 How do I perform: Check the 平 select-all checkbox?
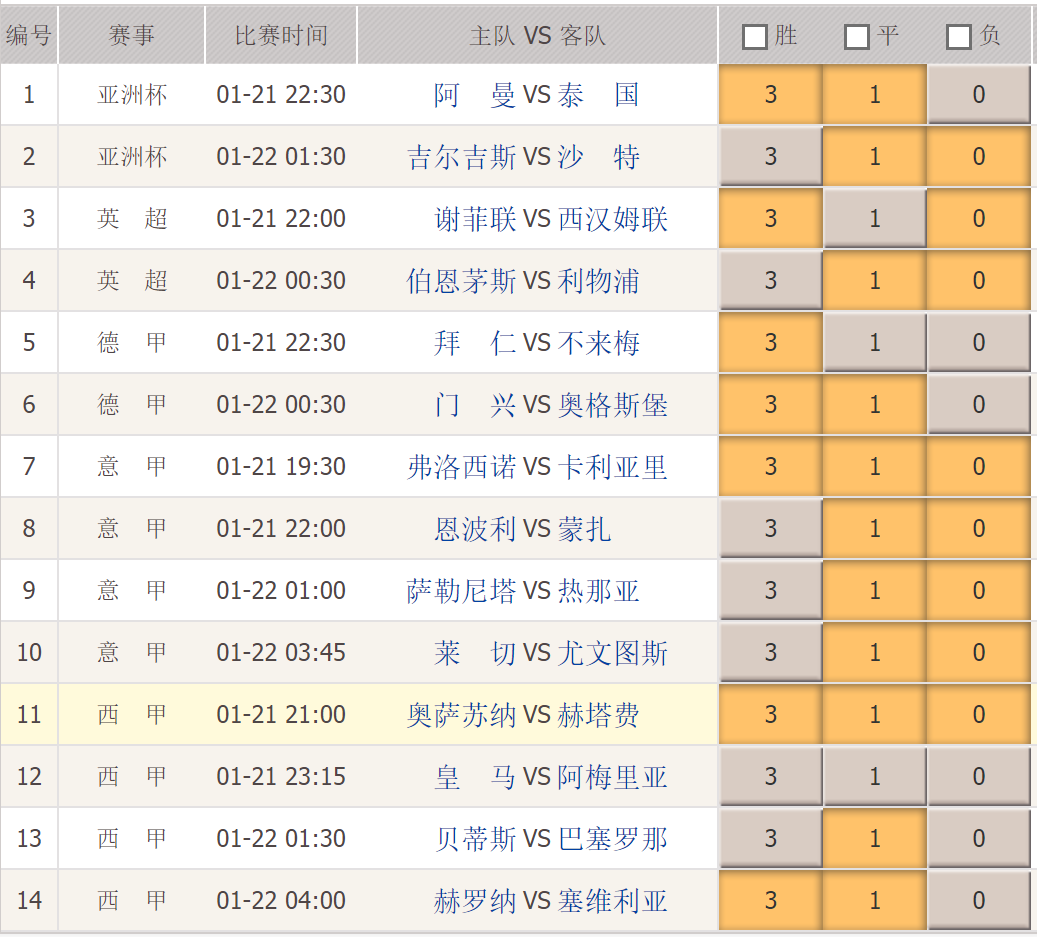click(857, 37)
